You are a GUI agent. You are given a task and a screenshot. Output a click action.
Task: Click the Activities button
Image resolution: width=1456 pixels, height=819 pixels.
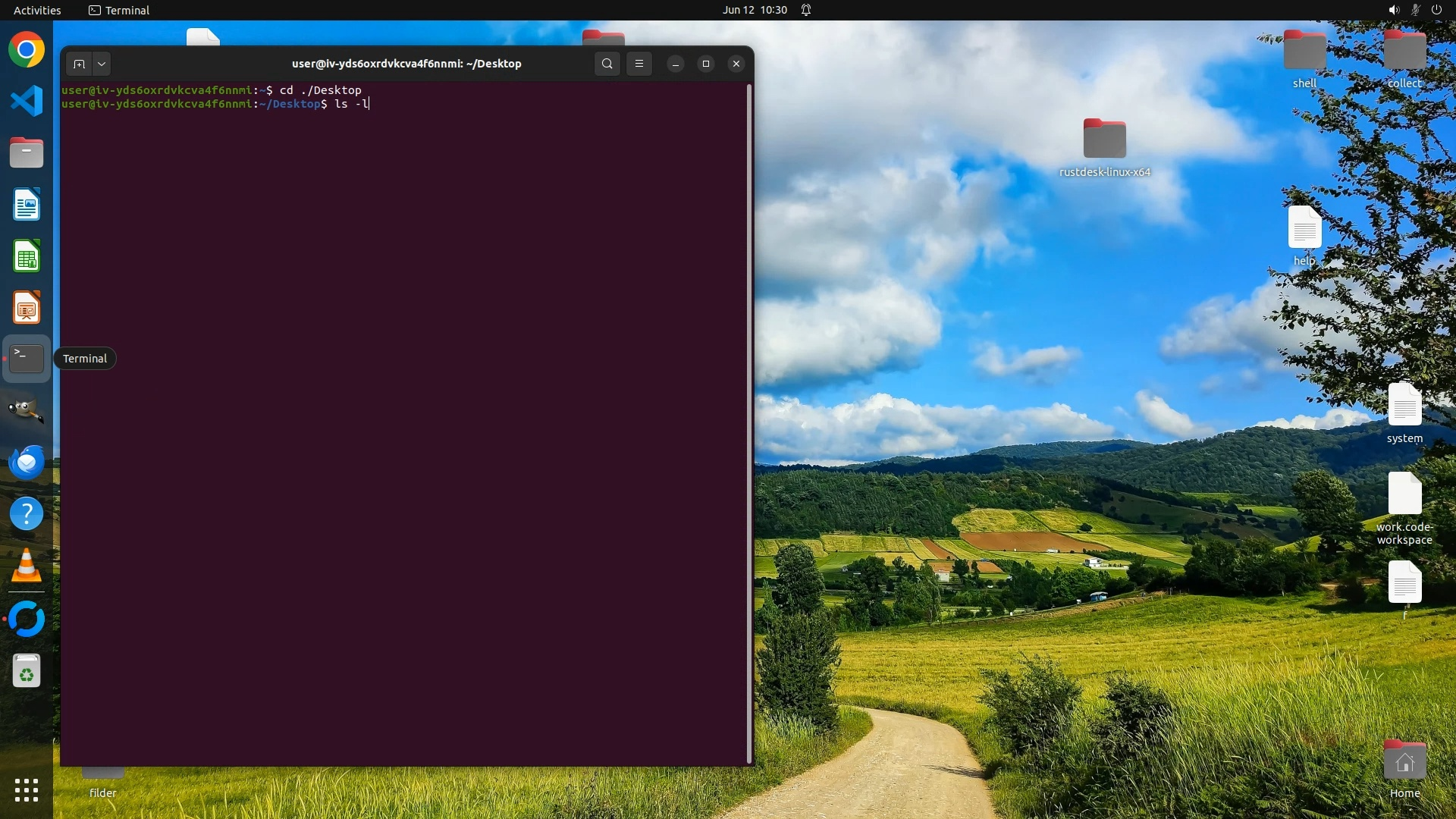37,10
